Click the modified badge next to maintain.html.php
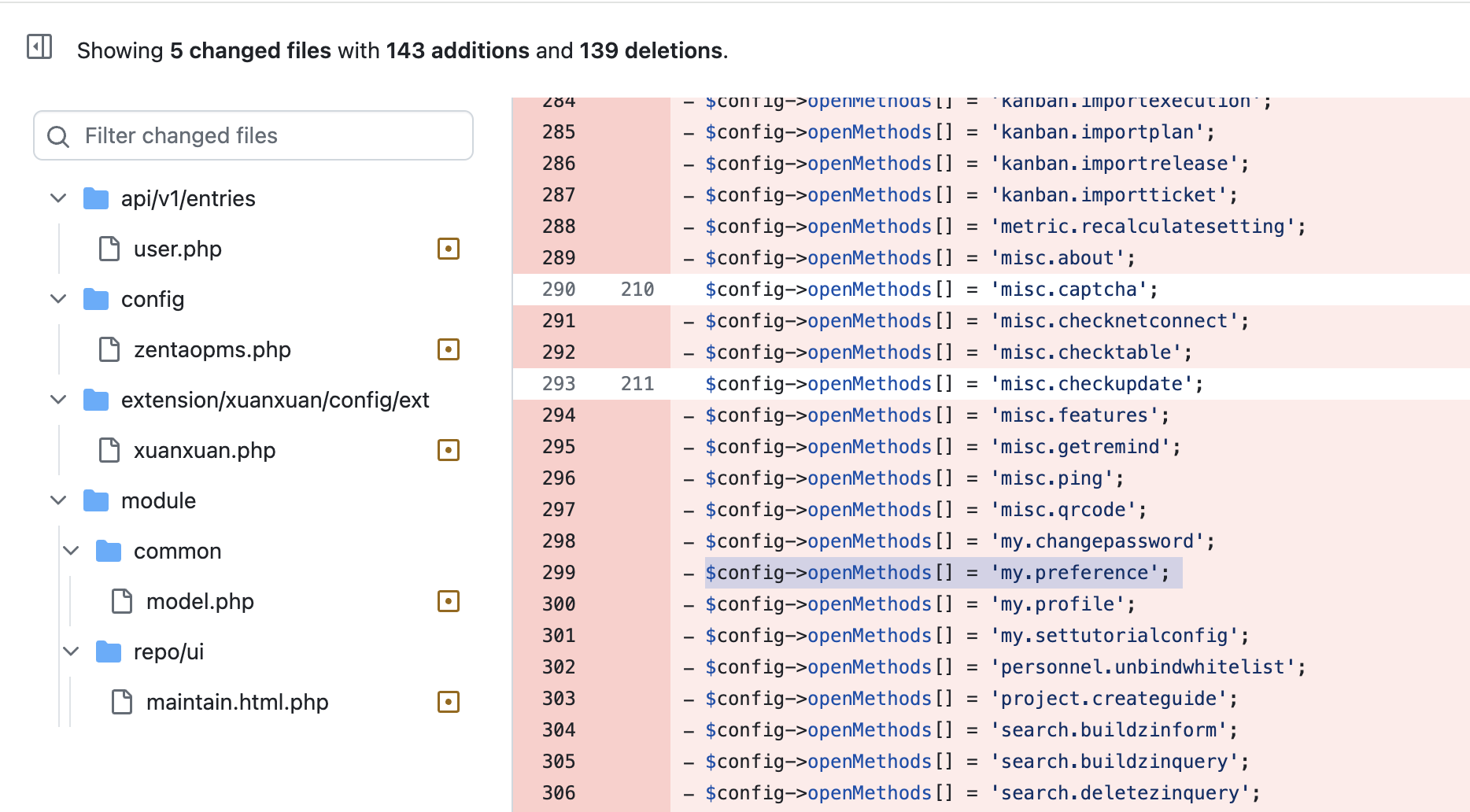 448,702
